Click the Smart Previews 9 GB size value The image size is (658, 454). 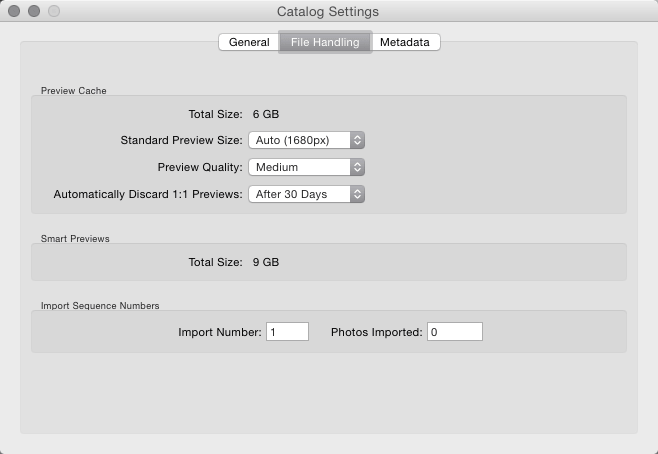(x=266, y=262)
